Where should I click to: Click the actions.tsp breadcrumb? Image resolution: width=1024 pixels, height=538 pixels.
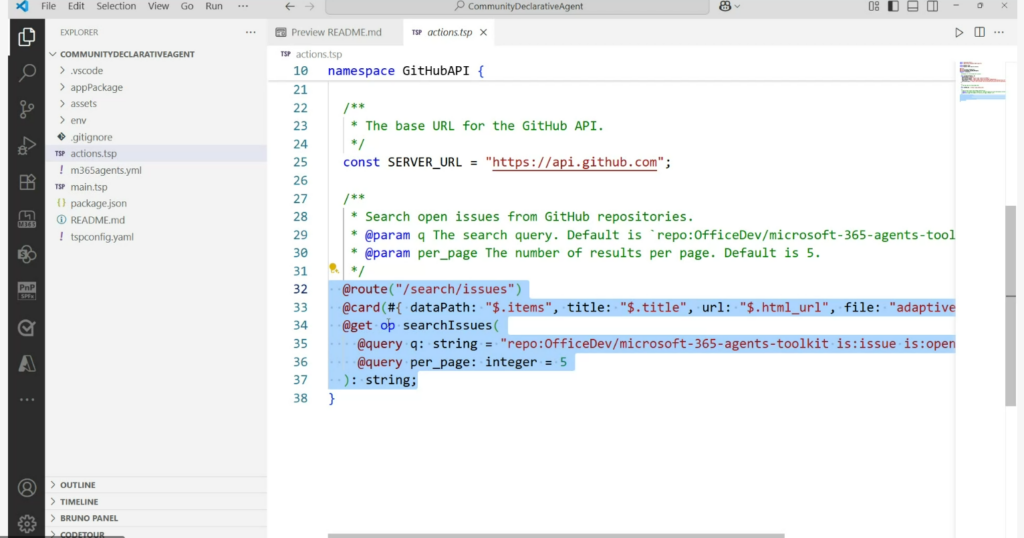pos(318,54)
